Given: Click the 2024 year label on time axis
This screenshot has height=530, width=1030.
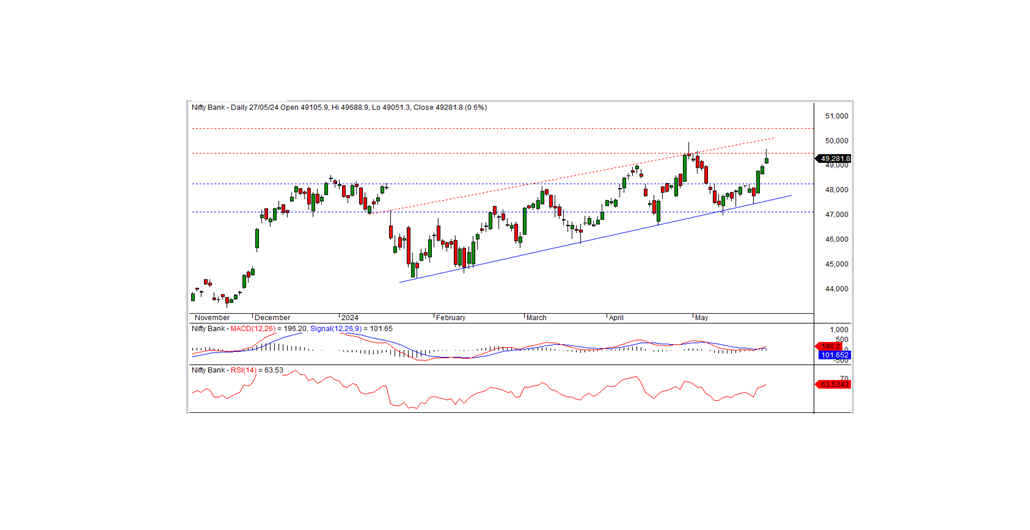Looking at the screenshot, I should click(349, 318).
